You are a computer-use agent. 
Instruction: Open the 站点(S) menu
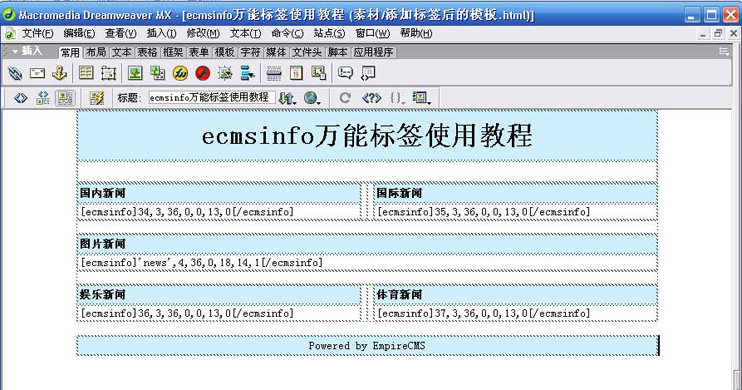click(329, 33)
